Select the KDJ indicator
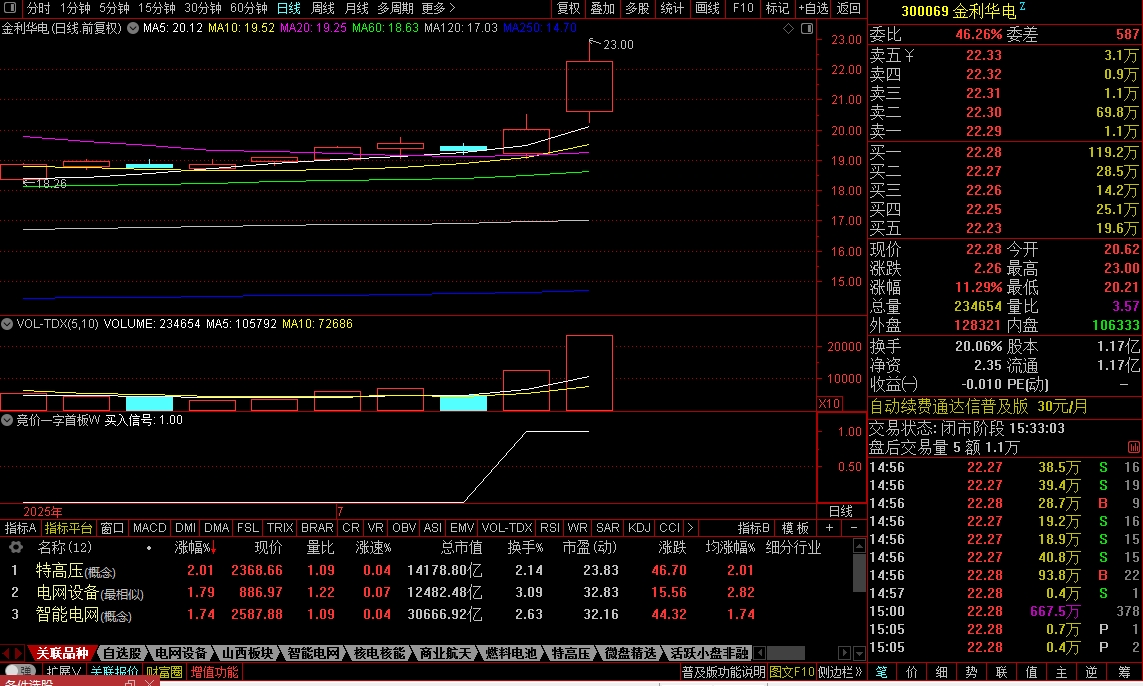1143x686 pixels. click(x=639, y=527)
